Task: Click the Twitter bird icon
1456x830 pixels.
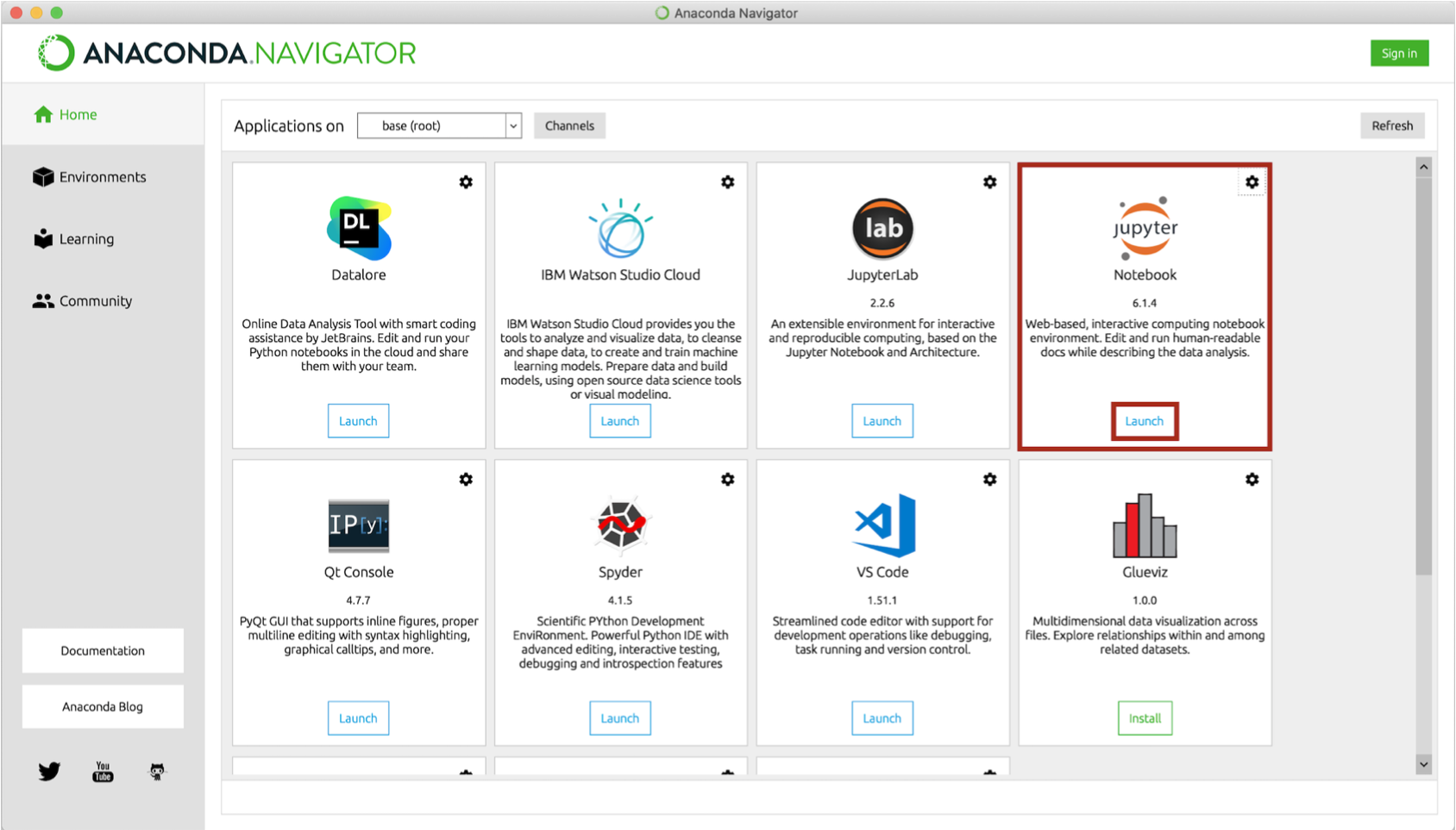Action: pos(49,770)
